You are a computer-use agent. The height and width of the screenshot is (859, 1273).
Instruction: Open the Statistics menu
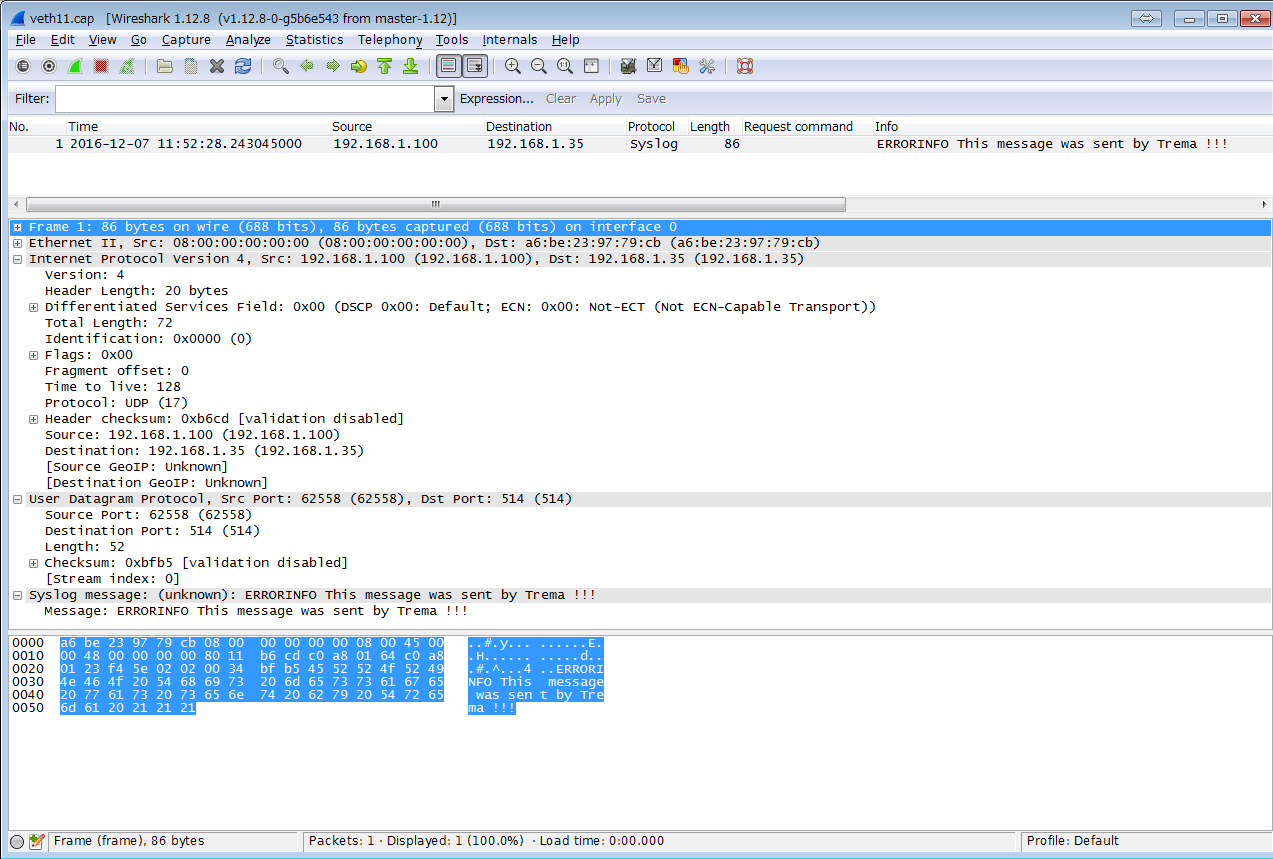(314, 40)
